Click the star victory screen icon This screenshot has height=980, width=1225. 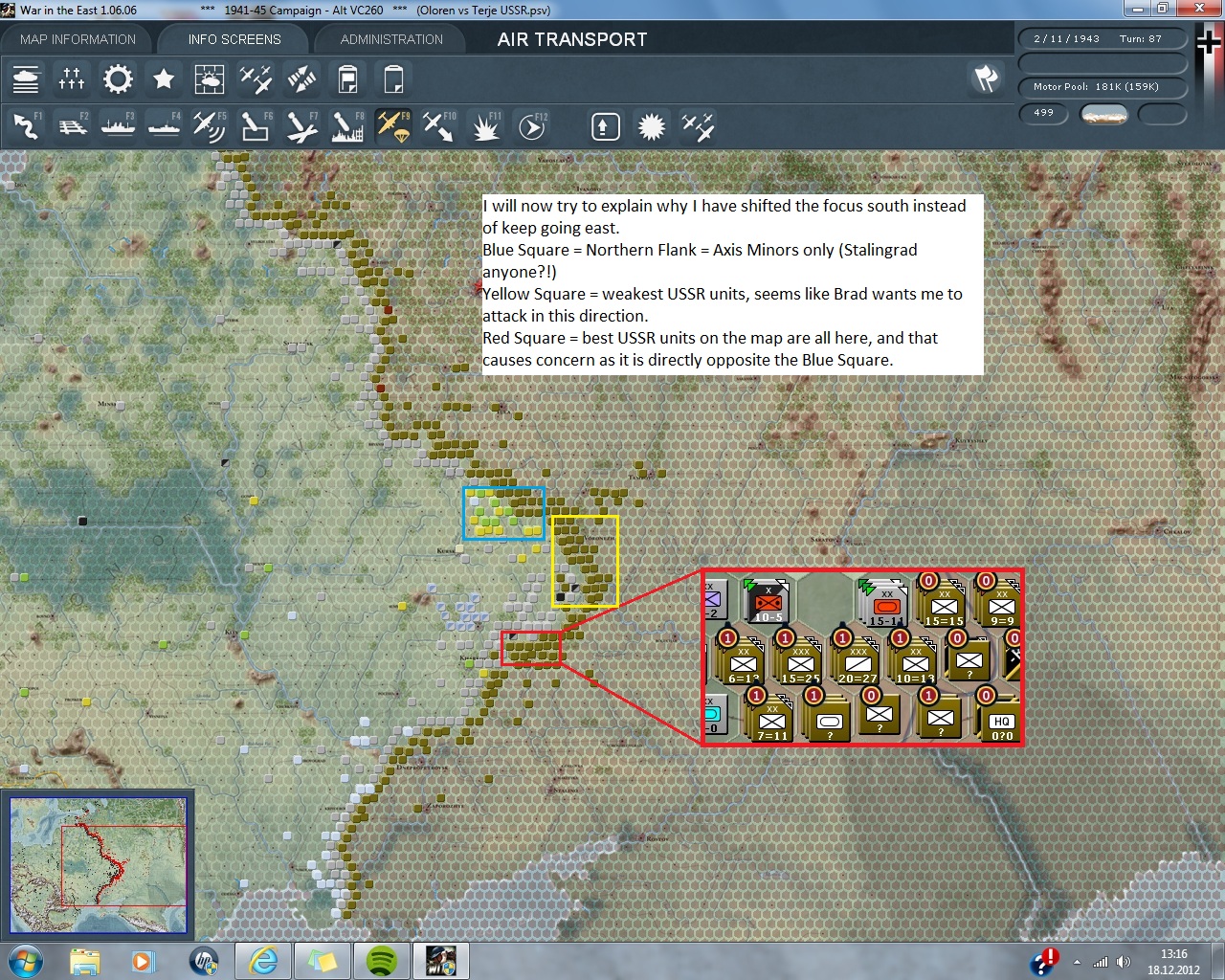pos(164,78)
